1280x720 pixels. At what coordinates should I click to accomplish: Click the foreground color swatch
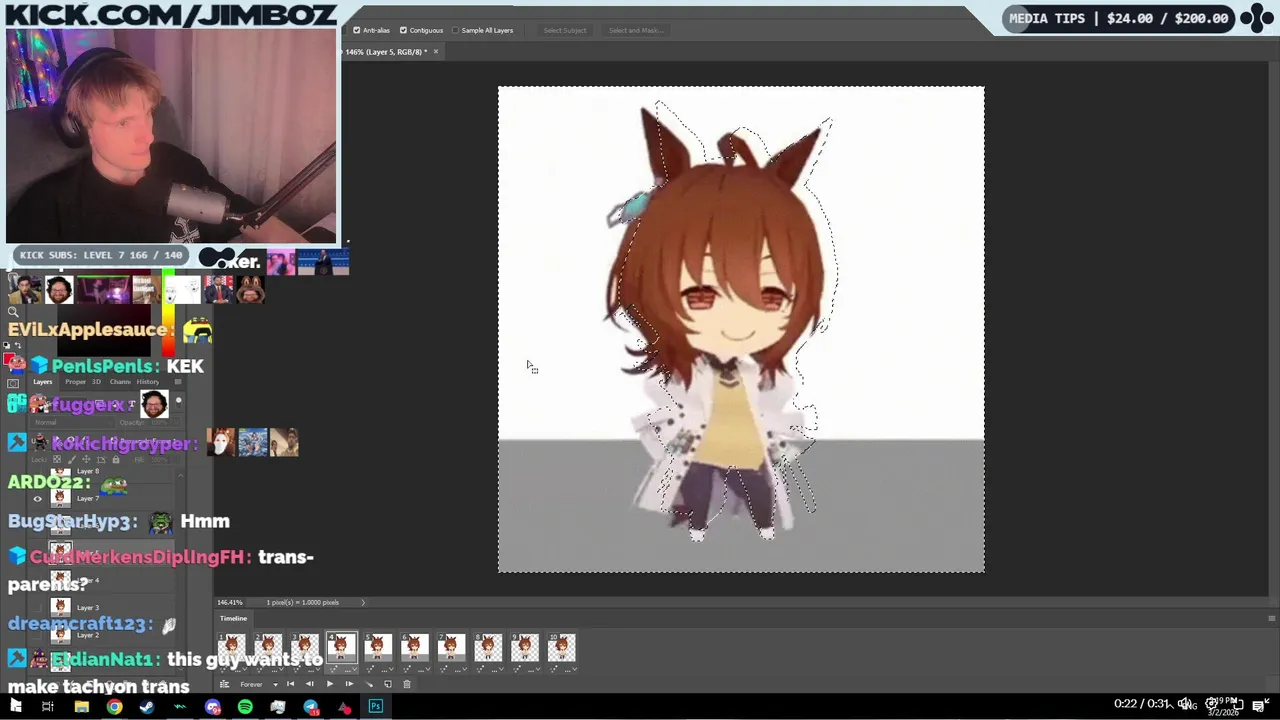8,357
